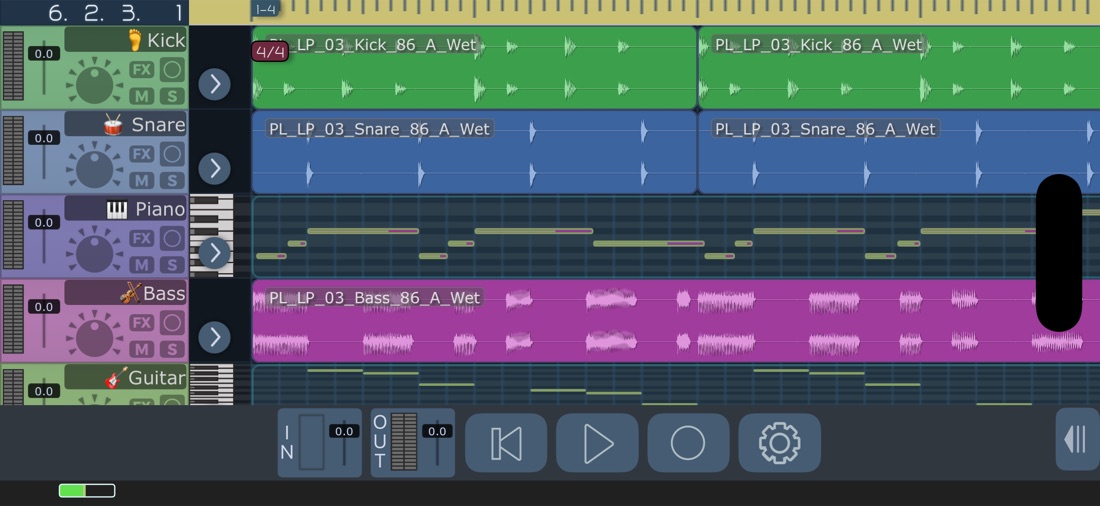This screenshot has width=1100, height=506.
Task: Open FX for the Snare track
Action: (x=142, y=154)
